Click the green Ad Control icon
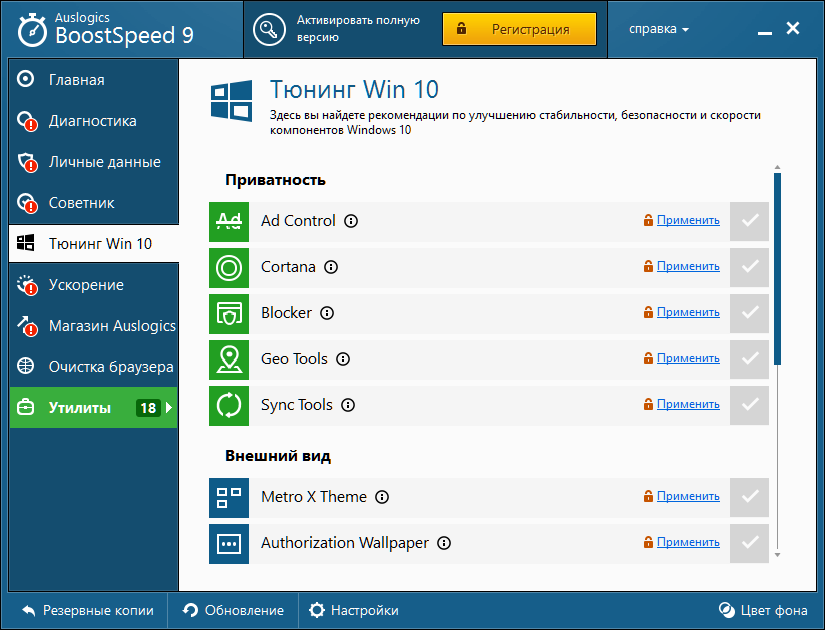This screenshot has width=825, height=630. 229,221
